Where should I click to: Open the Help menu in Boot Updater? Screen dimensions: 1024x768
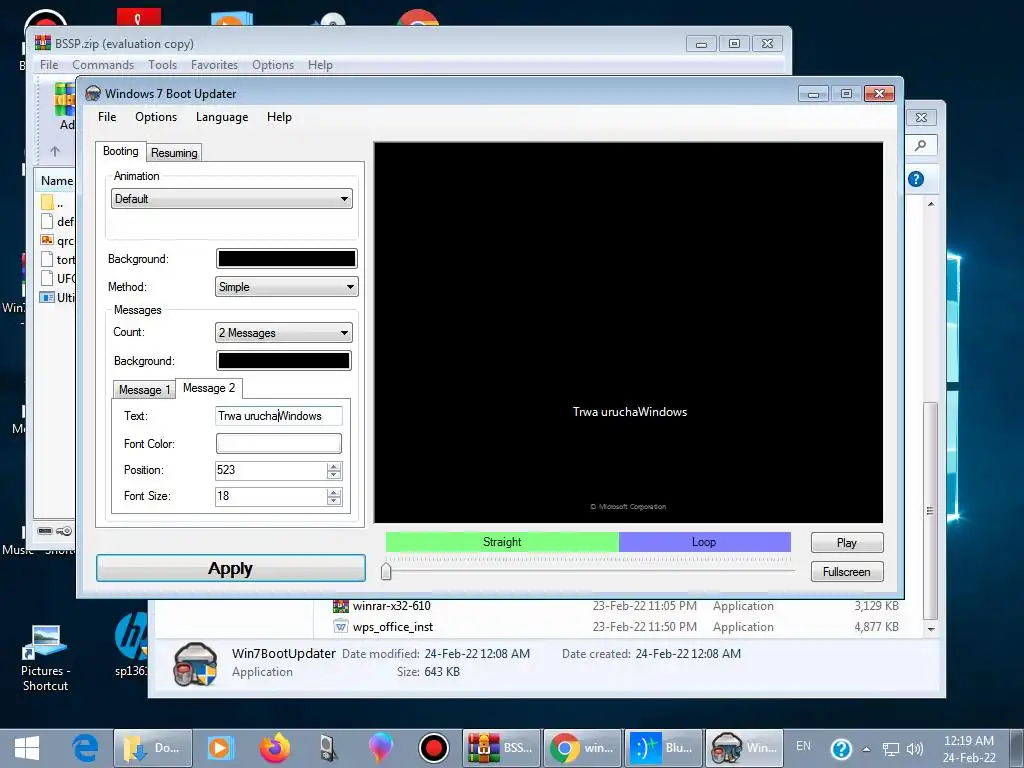pyautogui.click(x=280, y=117)
